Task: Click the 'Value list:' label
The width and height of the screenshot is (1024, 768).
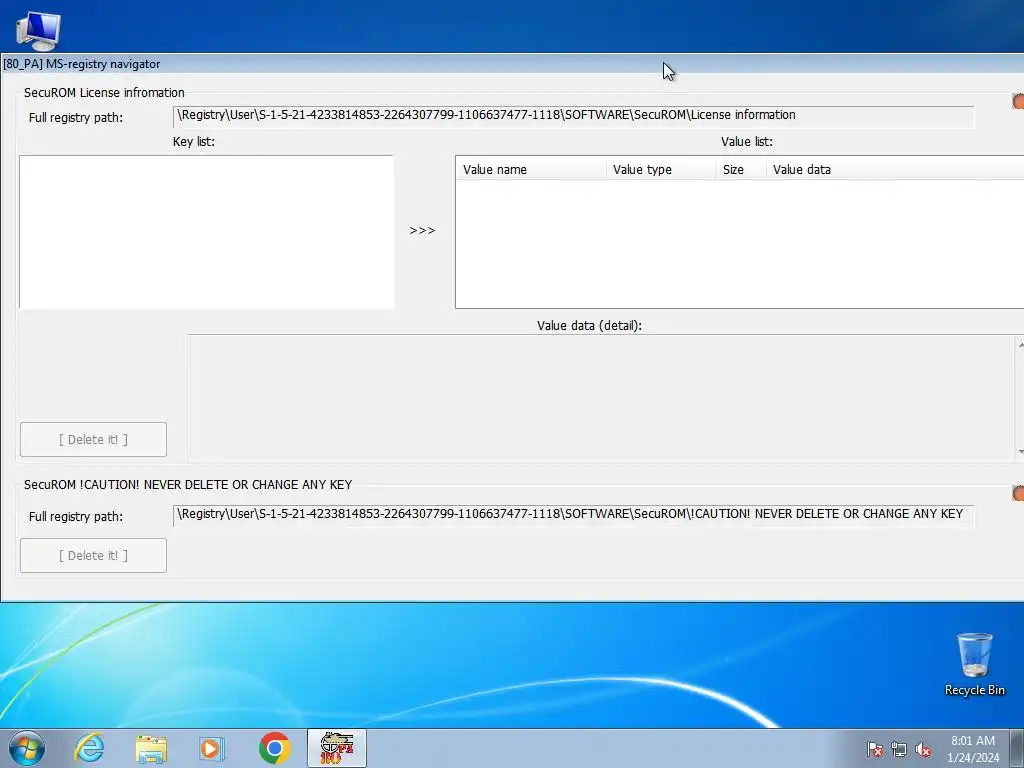Action: pyautogui.click(x=746, y=142)
